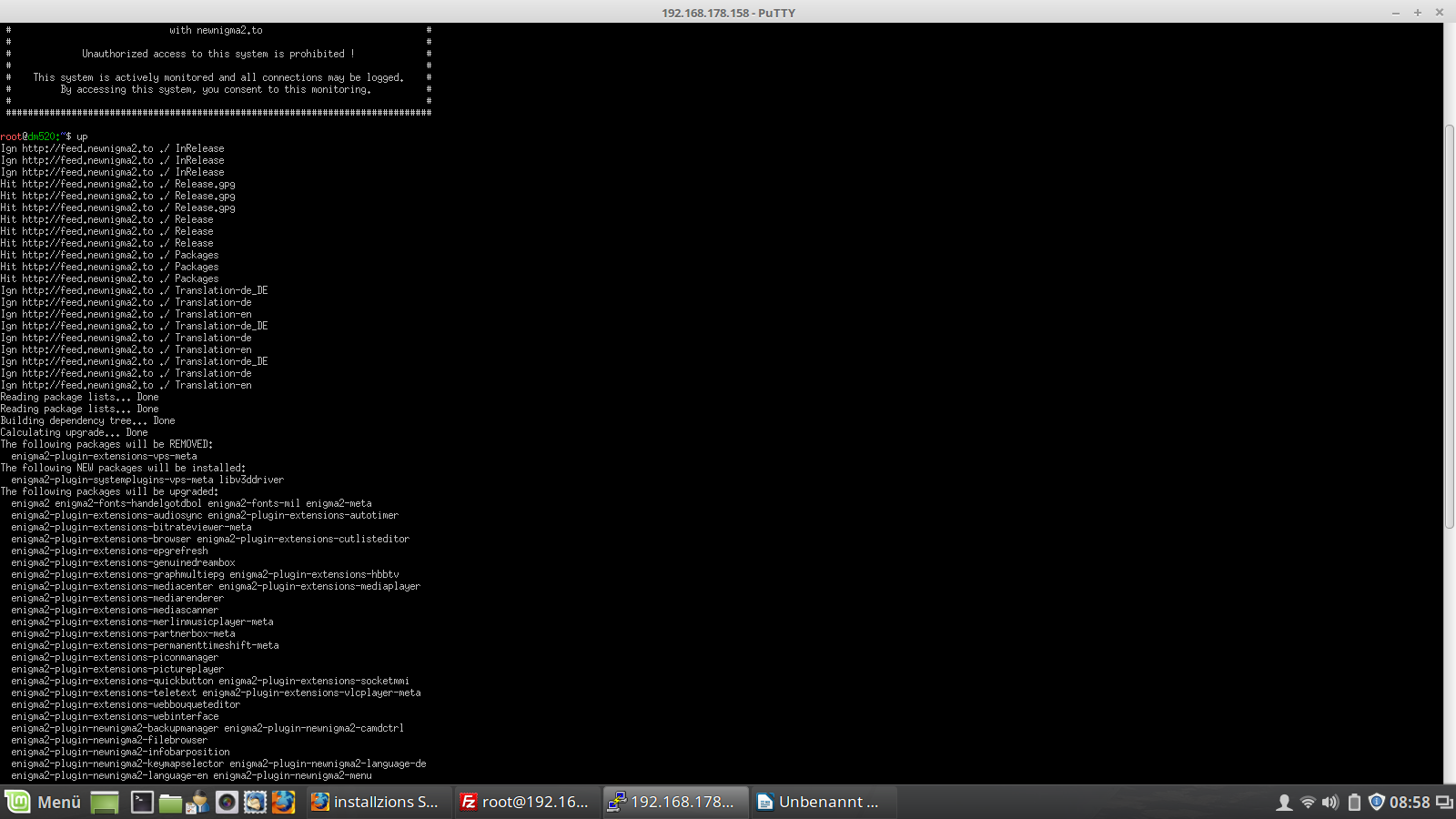Switch to the 'installzions S...' Firefox window
Image resolution: width=1456 pixels, height=819 pixels.
[376, 802]
